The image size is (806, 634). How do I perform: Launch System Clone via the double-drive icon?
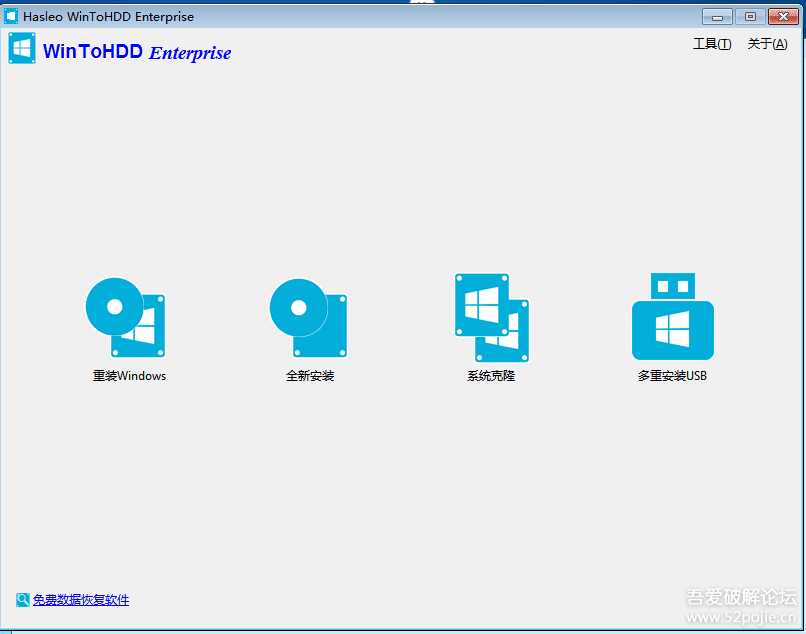click(x=491, y=317)
